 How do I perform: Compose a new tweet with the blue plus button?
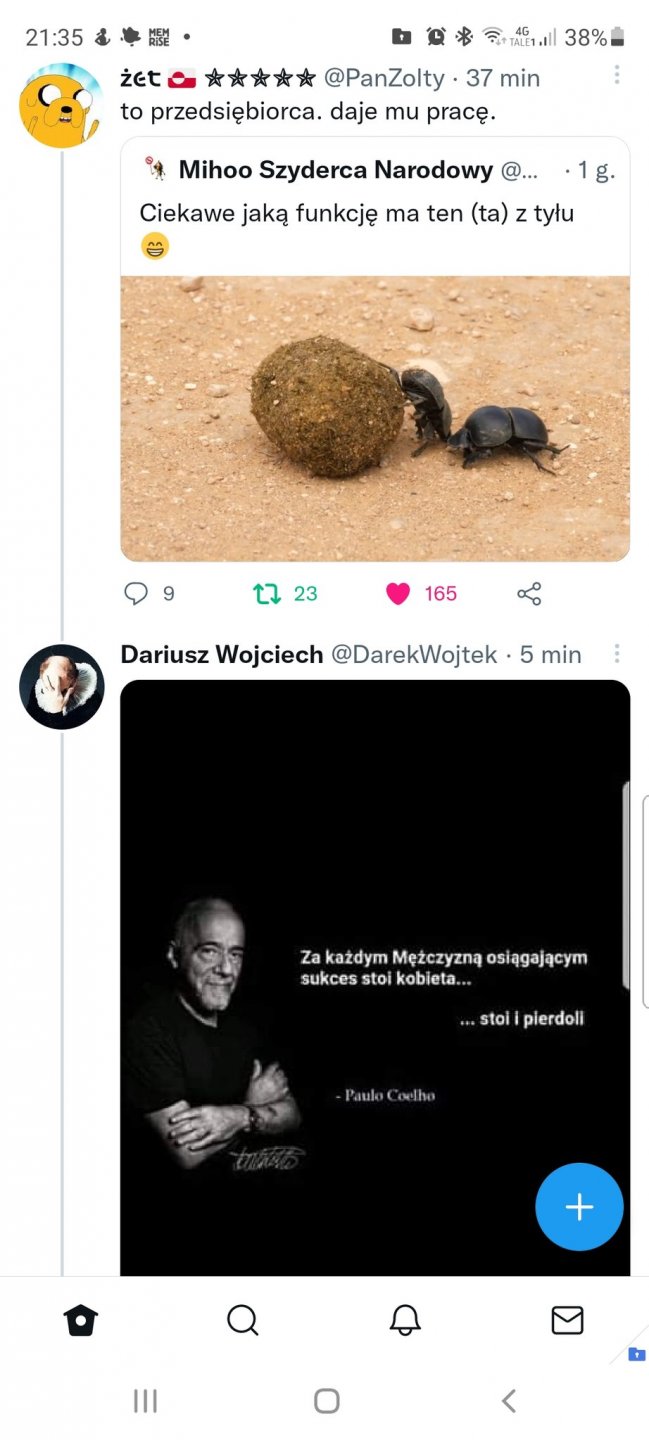579,1207
